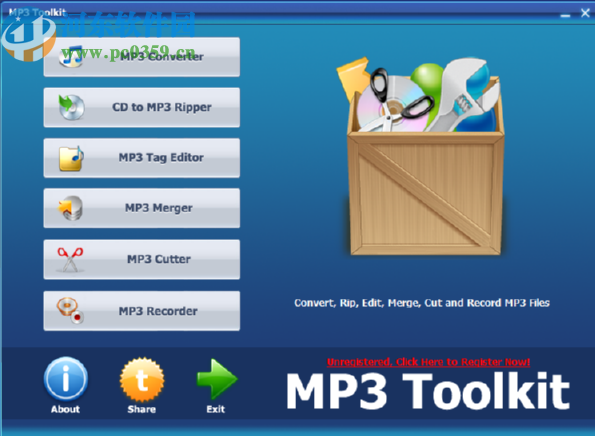This screenshot has width=595, height=436.
Task: Click the large MP3 Toolkit logo text
Action: (x=428, y=391)
